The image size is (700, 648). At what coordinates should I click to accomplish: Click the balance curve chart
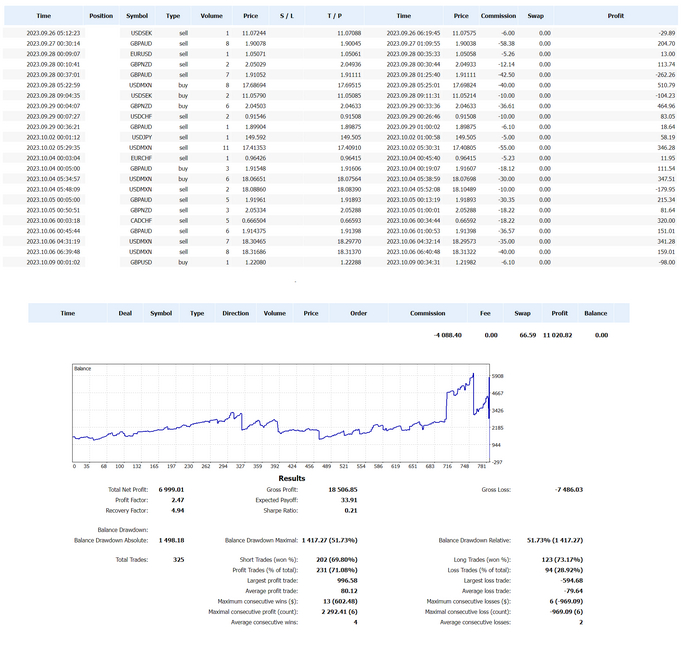281,413
